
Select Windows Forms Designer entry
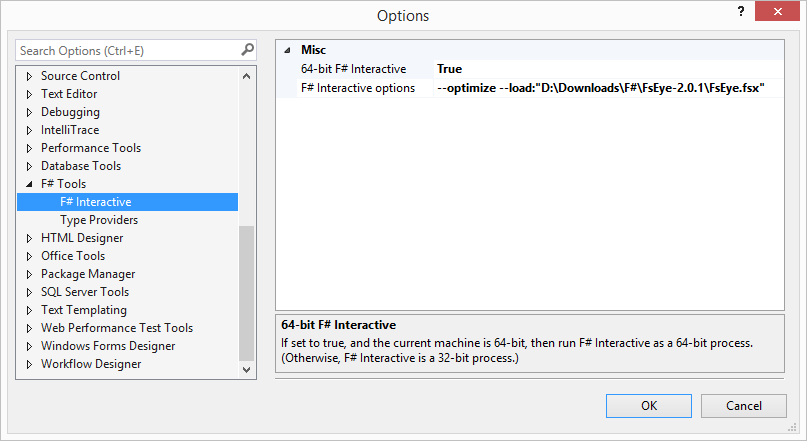coord(108,346)
